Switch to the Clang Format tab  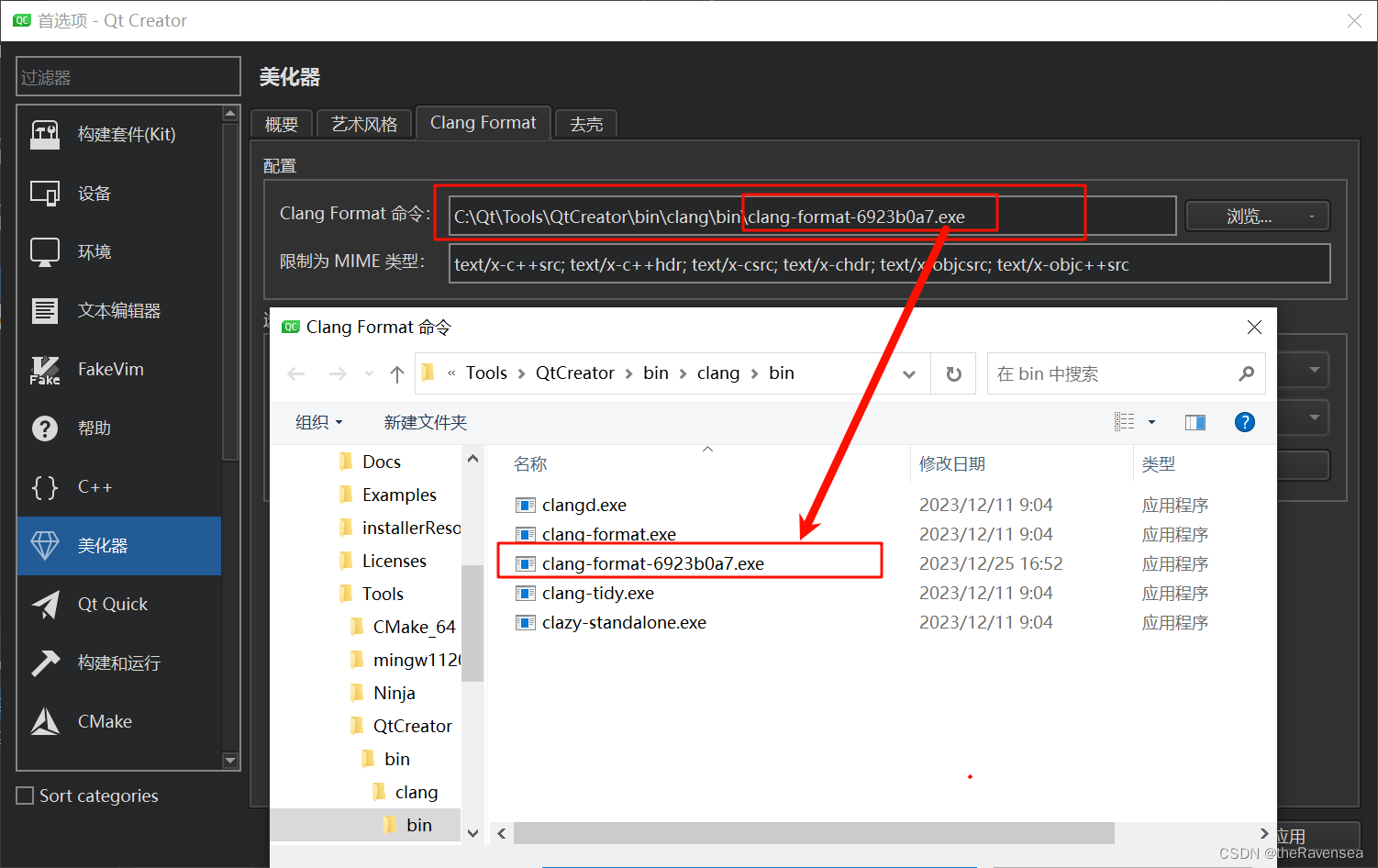tap(483, 123)
